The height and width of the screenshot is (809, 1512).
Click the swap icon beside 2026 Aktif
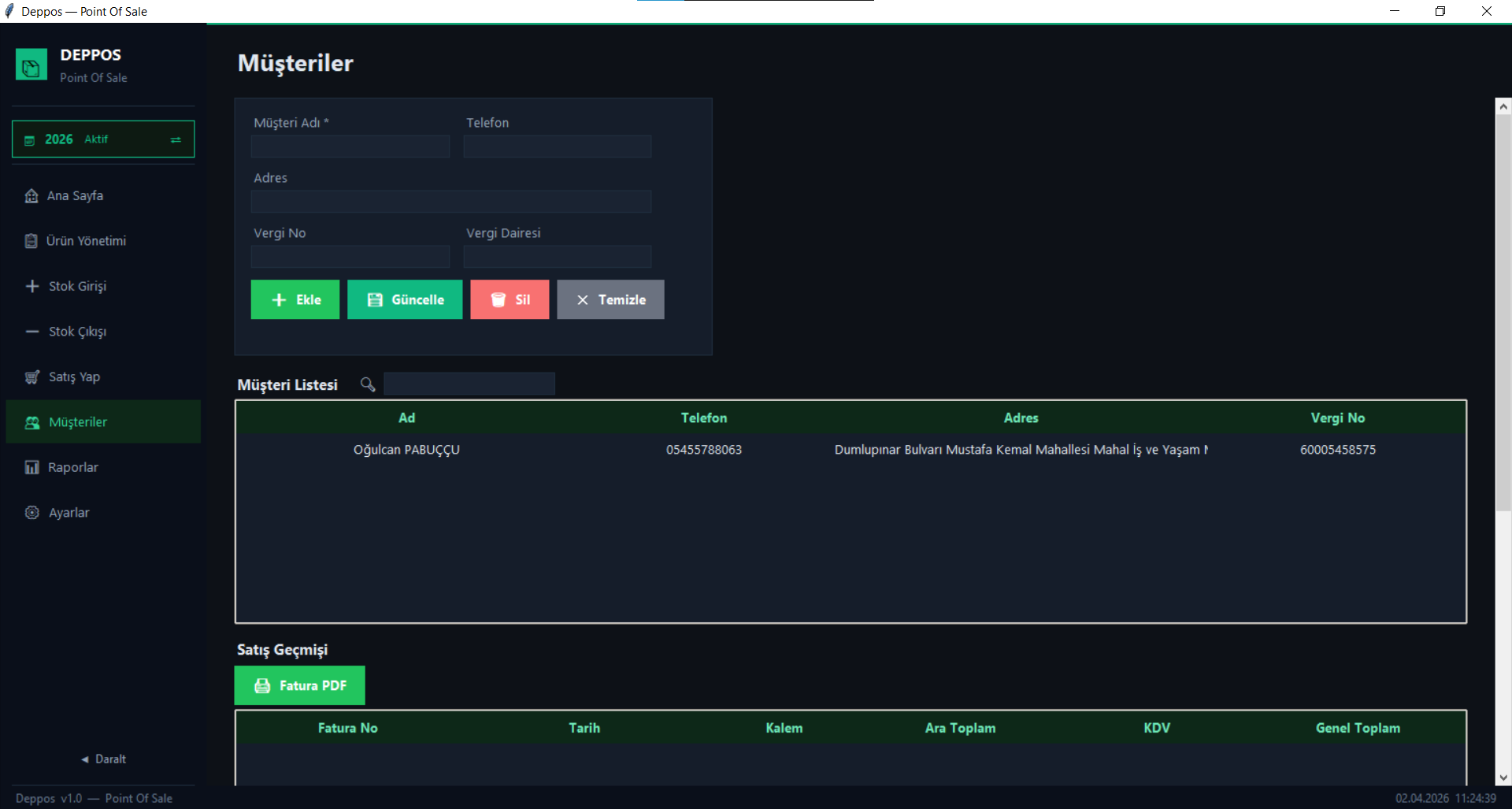click(x=176, y=139)
